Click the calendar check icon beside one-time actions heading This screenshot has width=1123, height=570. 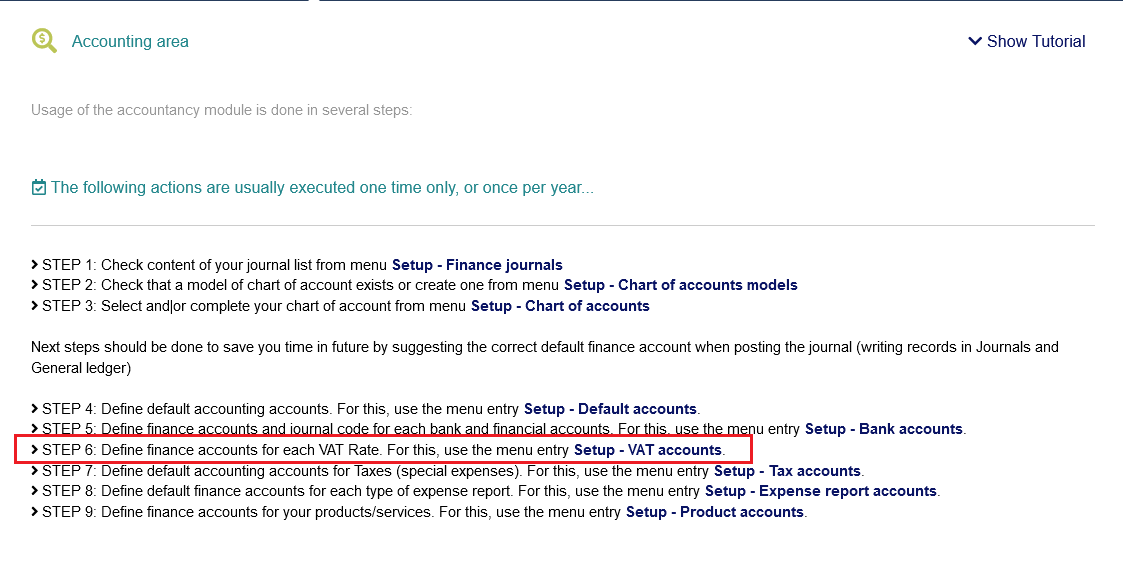(39, 188)
